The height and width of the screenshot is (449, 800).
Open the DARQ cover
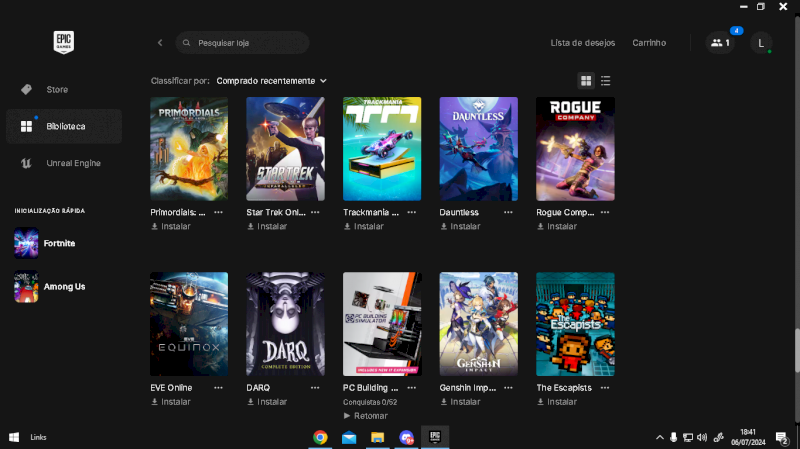point(285,324)
